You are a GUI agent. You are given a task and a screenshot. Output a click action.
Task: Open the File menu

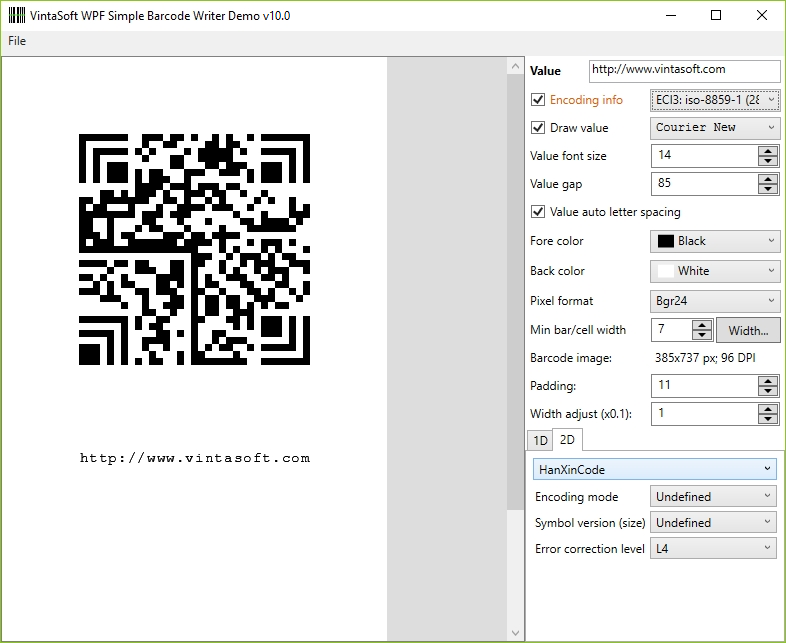pyautogui.click(x=17, y=41)
